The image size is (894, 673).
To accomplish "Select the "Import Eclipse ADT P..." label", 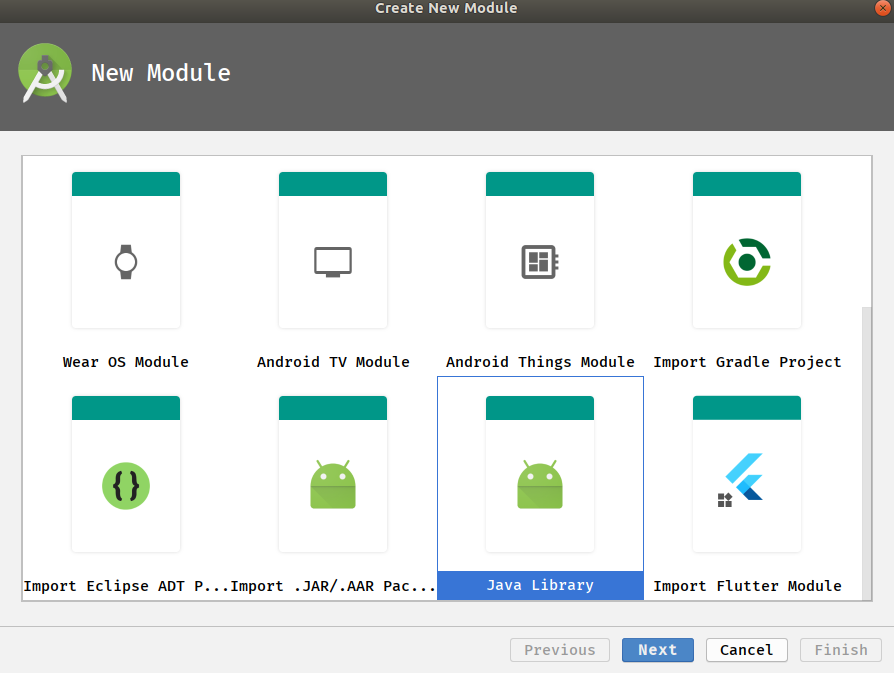I will click(126, 586).
